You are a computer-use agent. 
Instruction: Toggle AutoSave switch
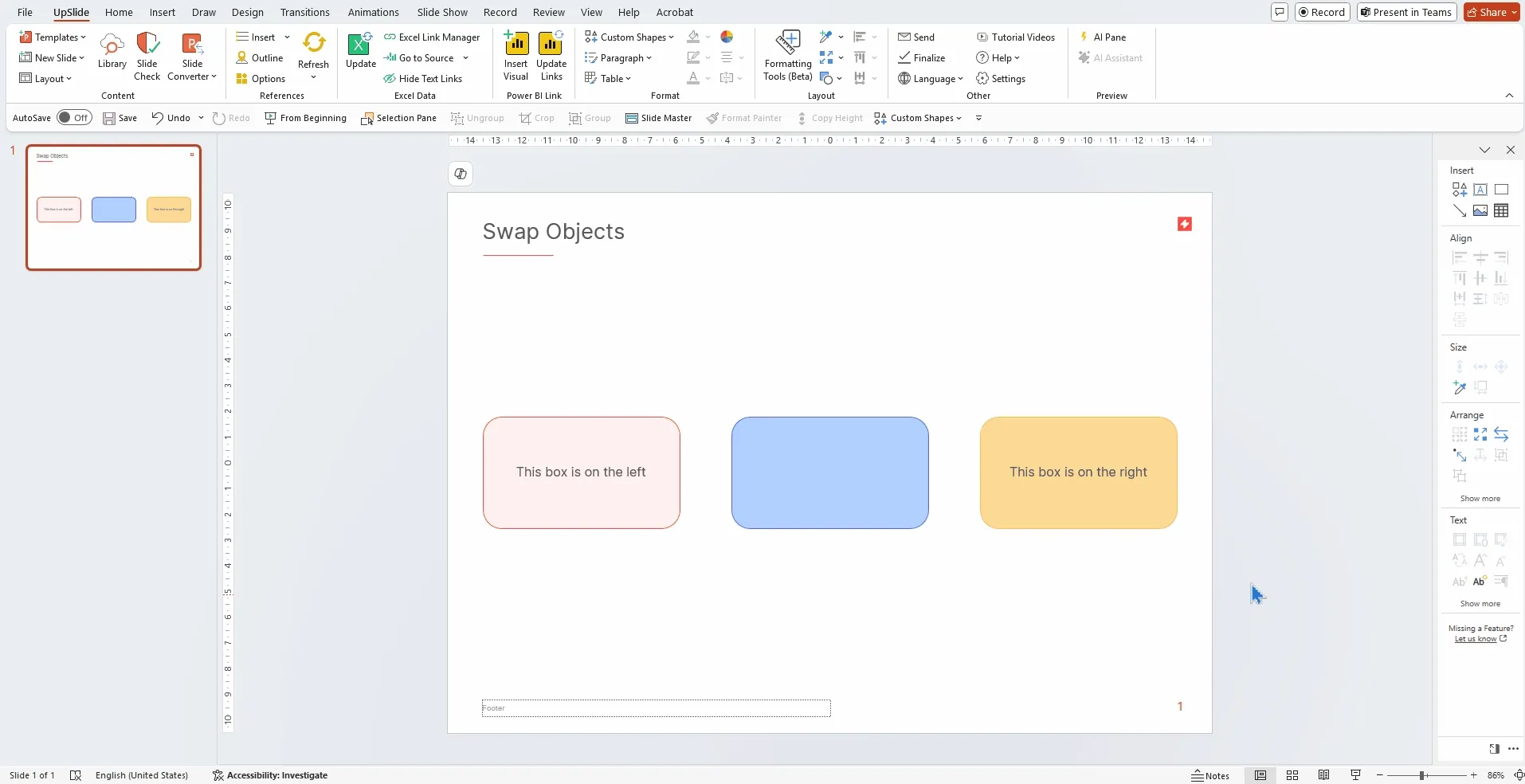74,118
